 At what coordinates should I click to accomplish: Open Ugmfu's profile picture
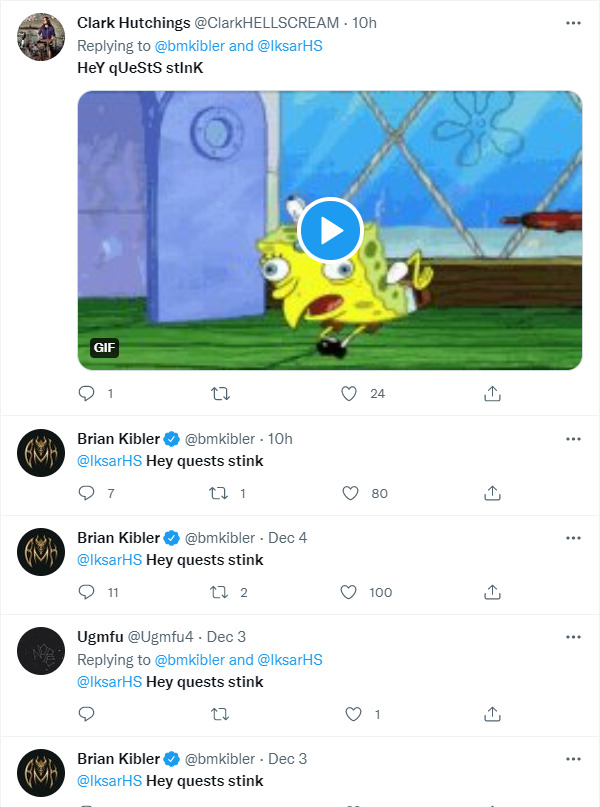point(42,654)
